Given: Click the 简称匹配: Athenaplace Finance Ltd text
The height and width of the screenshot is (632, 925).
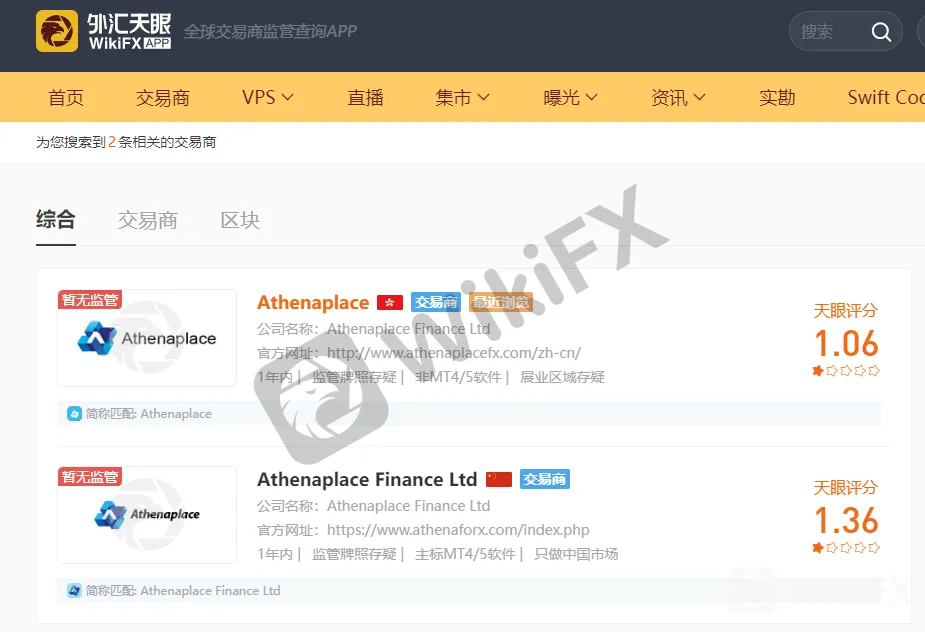Looking at the screenshot, I should point(183,590).
